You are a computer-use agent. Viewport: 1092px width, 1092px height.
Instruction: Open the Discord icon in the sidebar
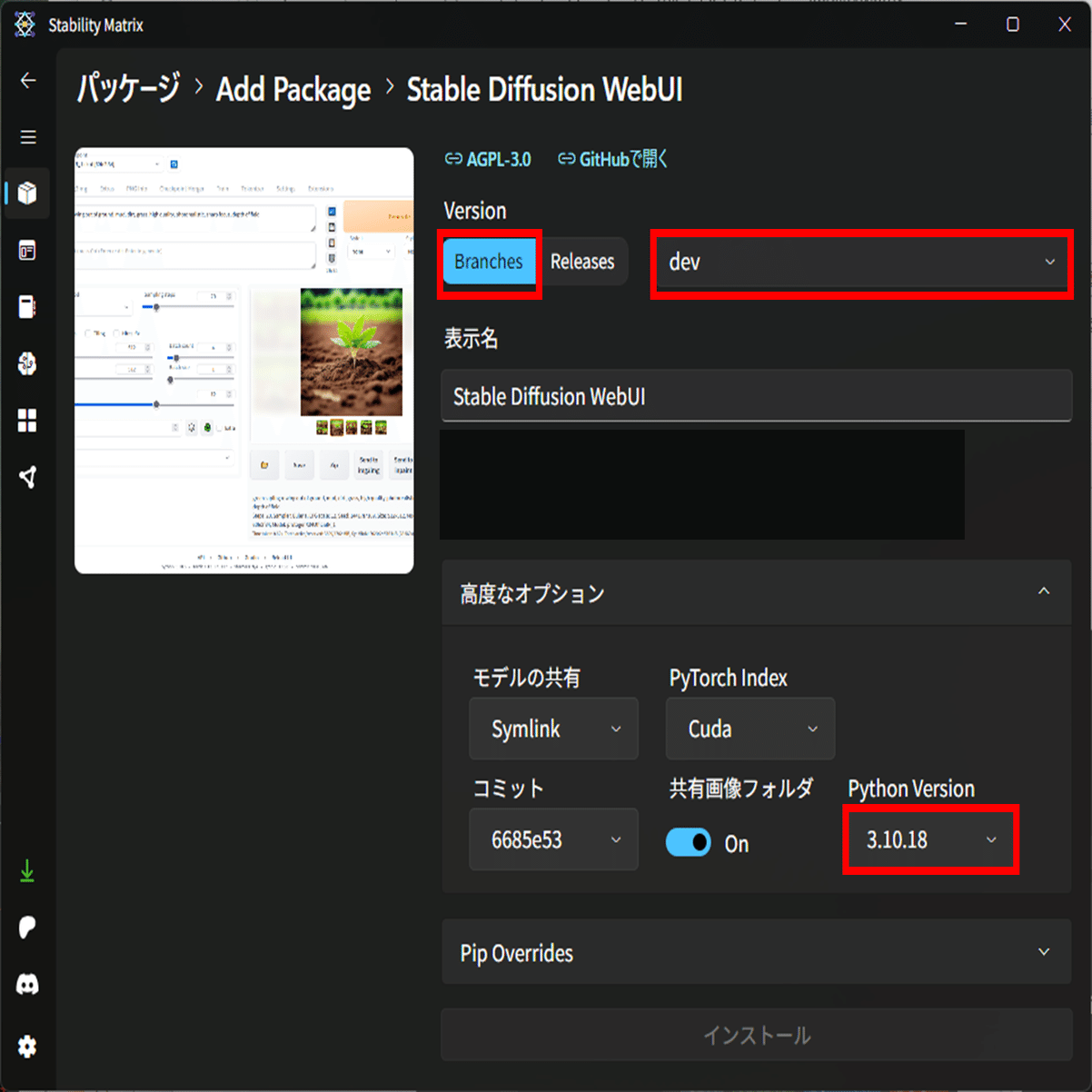pyautogui.click(x=27, y=984)
